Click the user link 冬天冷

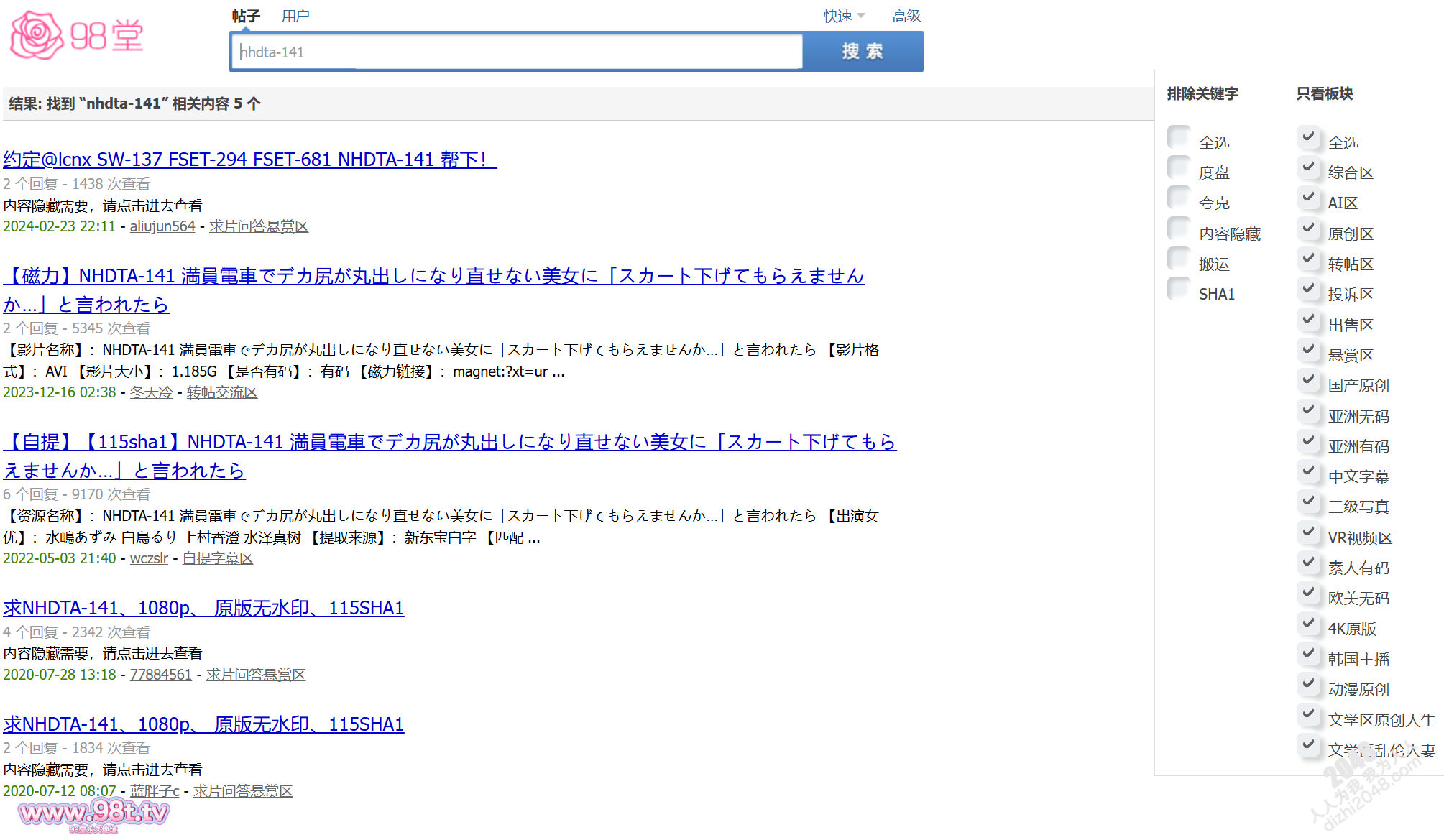point(151,392)
